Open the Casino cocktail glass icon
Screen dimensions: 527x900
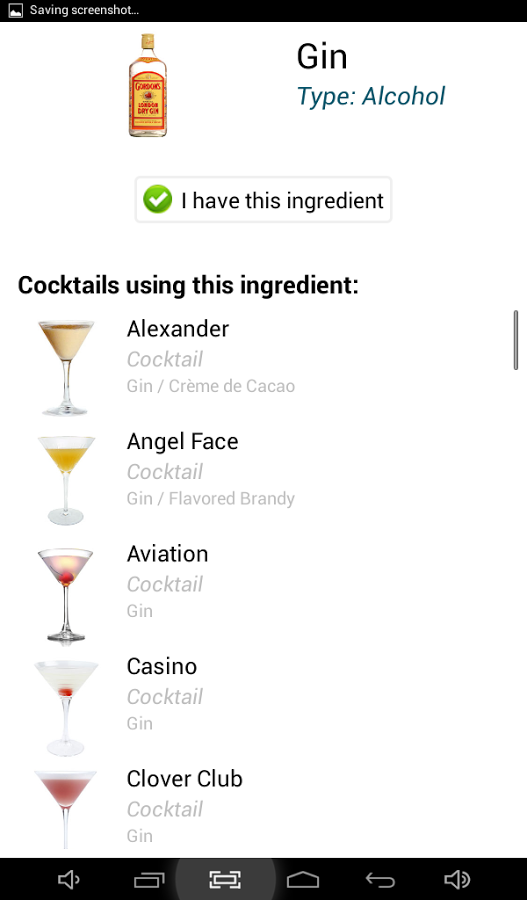coord(66,707)
